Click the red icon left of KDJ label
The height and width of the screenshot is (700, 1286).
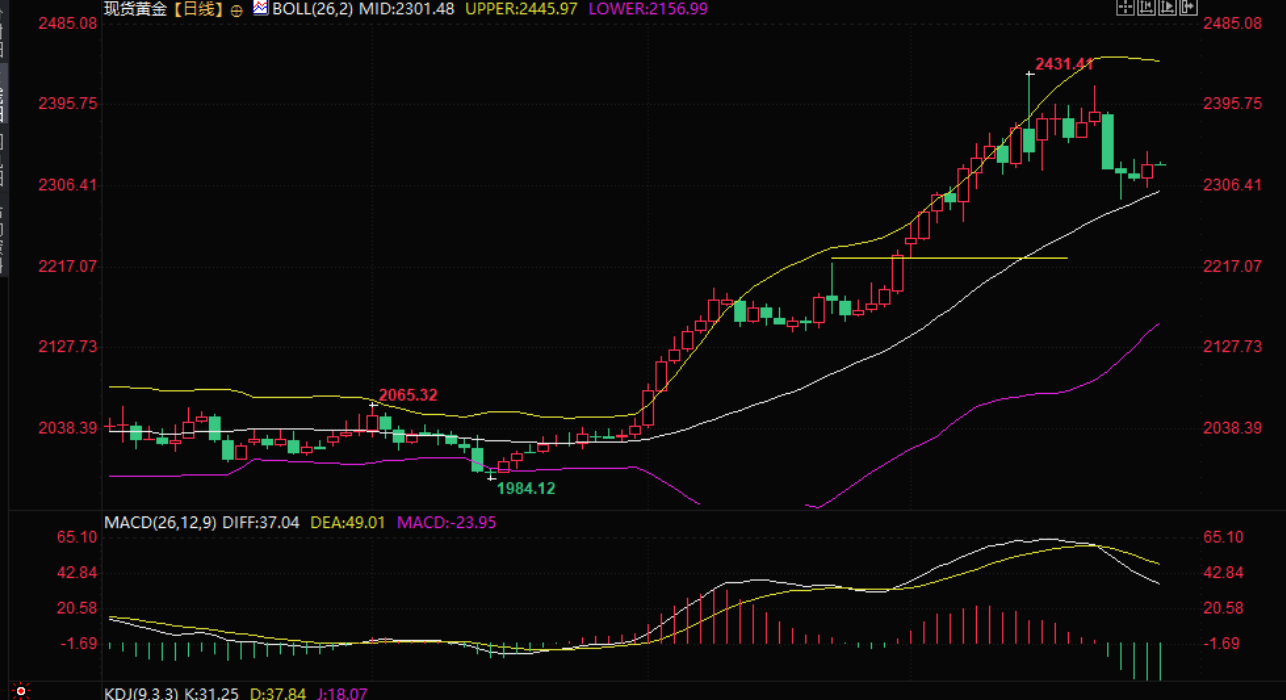21,691
